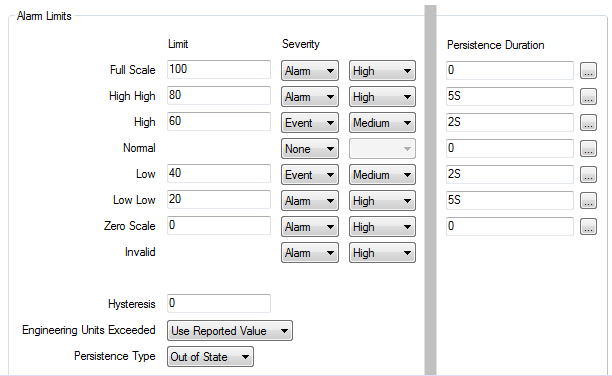Open the High row Event severity dropdown
The width and height of the screenshot is (612, 376).
310,123
